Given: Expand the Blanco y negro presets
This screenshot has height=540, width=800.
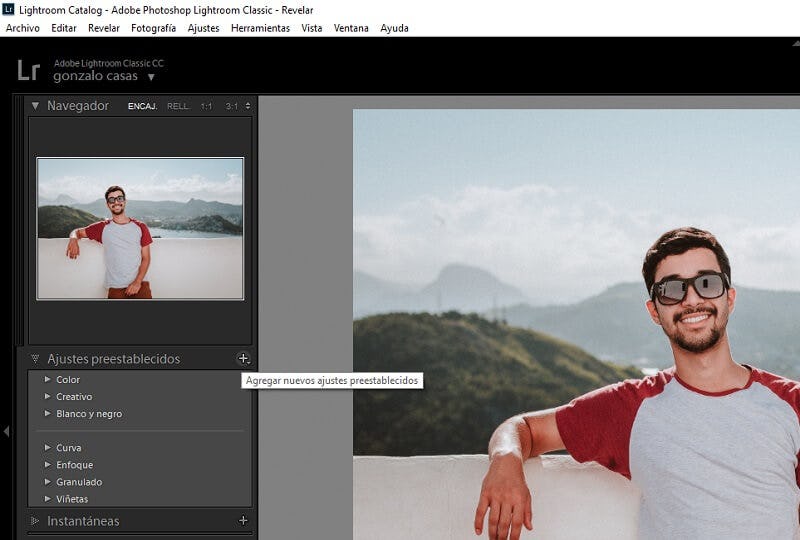Looking at the screenshot, I should 47,414.
